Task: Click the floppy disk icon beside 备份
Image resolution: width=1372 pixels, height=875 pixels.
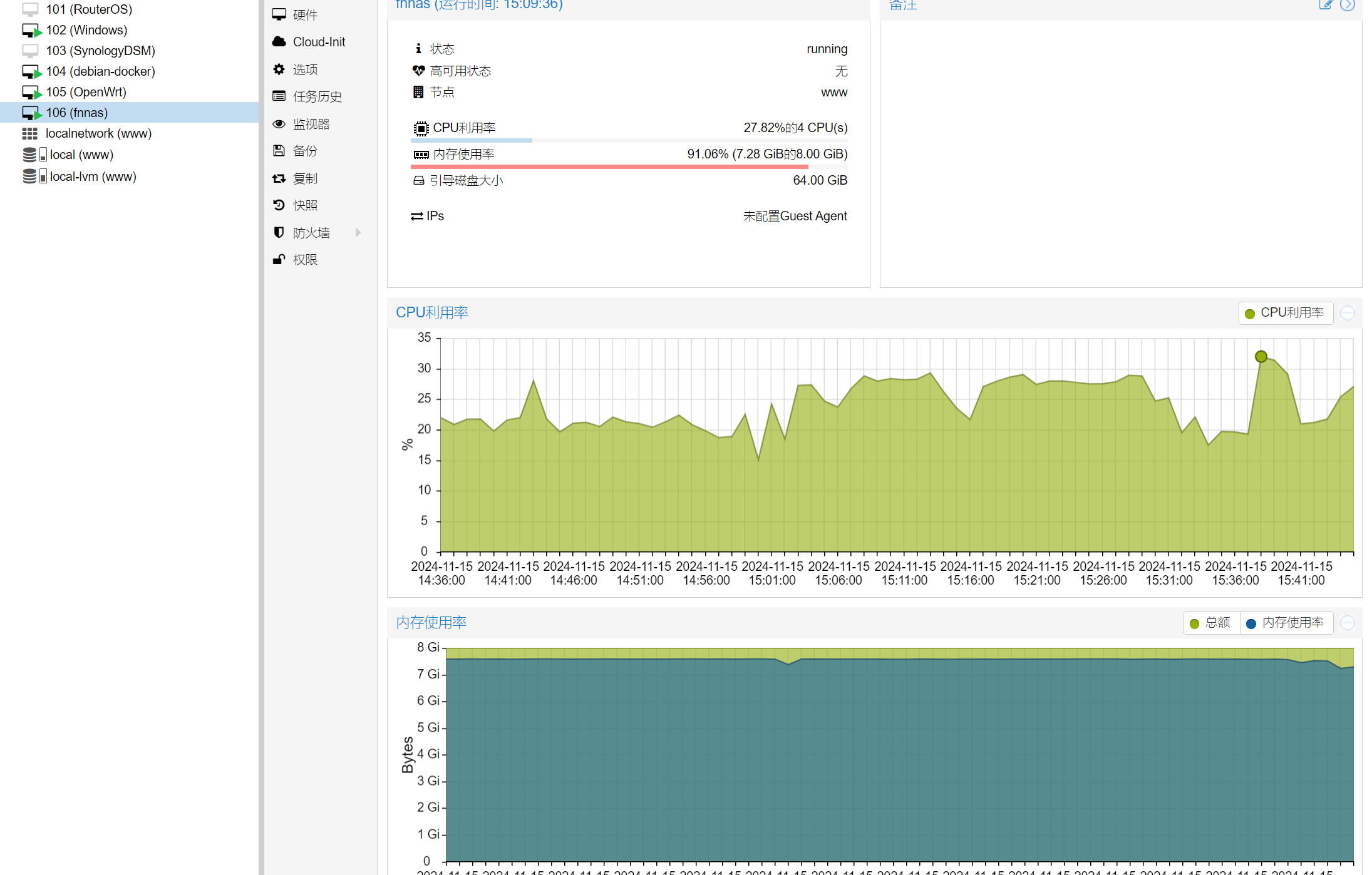Action: (279, 151)
